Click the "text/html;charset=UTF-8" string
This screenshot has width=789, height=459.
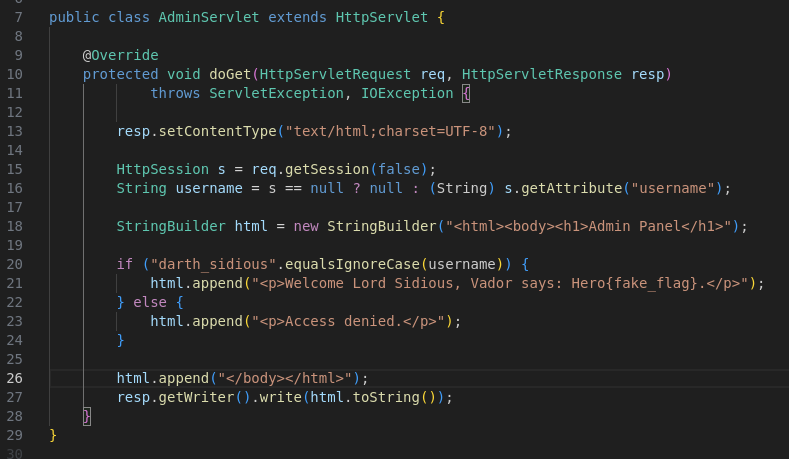point(390,131)
